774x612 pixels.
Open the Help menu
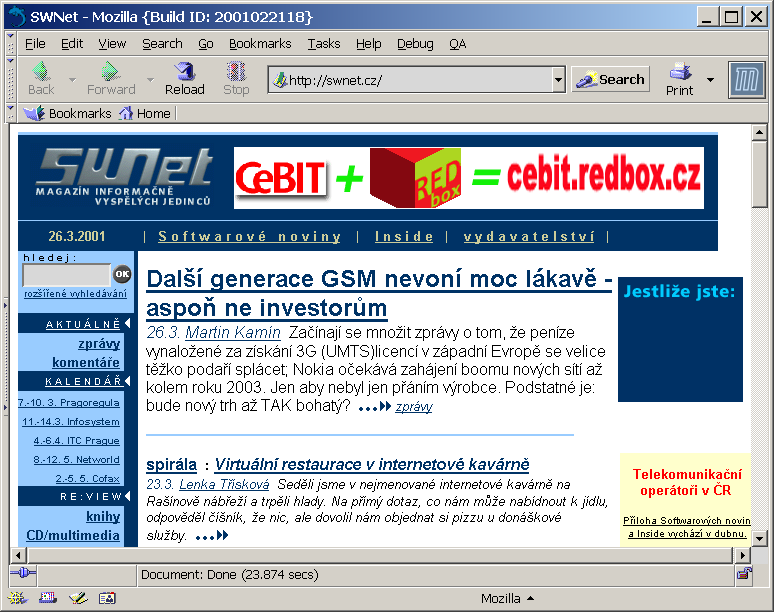click(x=369, y=44)
